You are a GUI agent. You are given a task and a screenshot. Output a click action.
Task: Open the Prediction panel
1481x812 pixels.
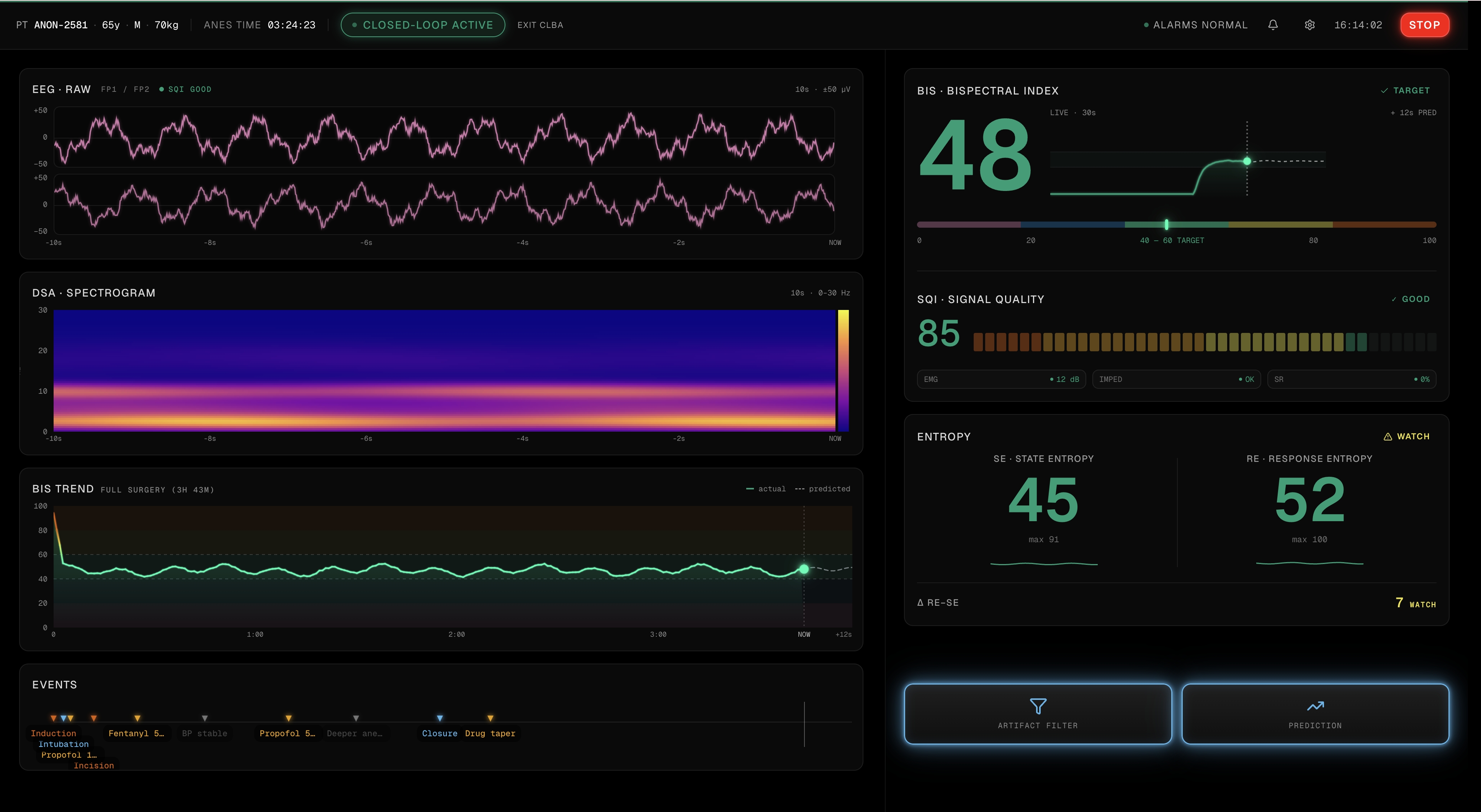pyautogui.click(x=1315, y=714)
